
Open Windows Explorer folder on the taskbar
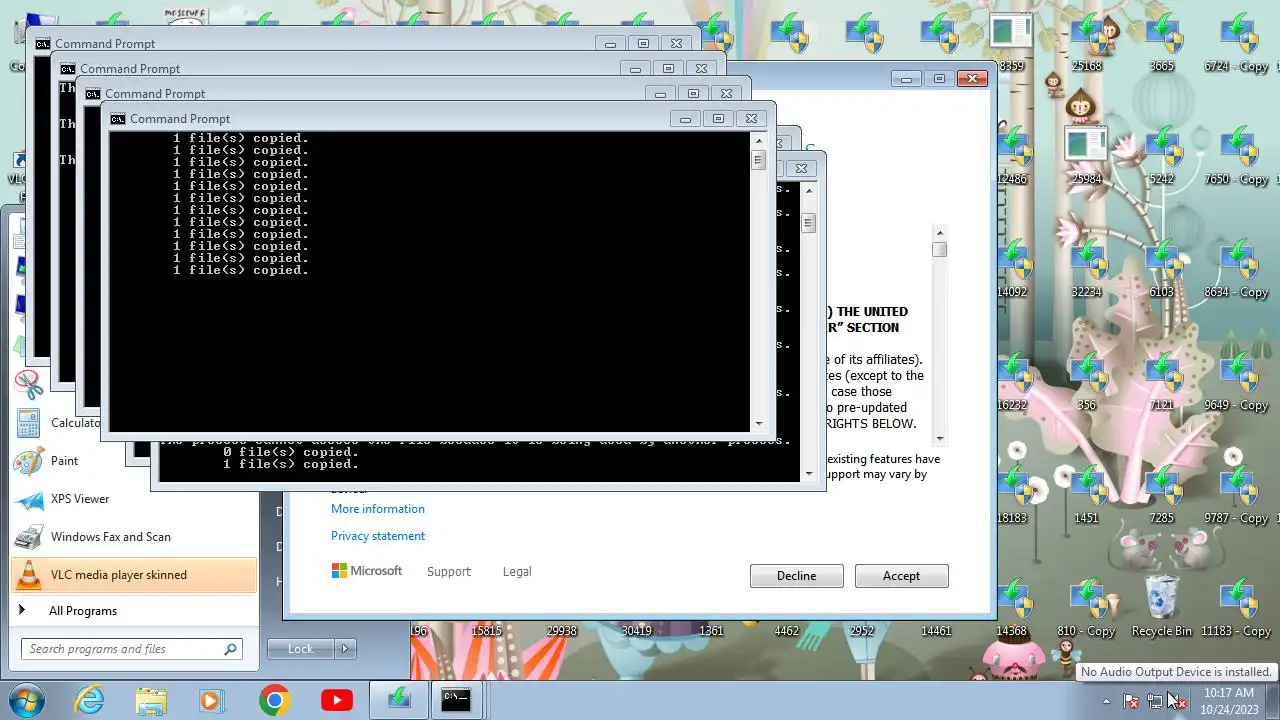point(151,700)
